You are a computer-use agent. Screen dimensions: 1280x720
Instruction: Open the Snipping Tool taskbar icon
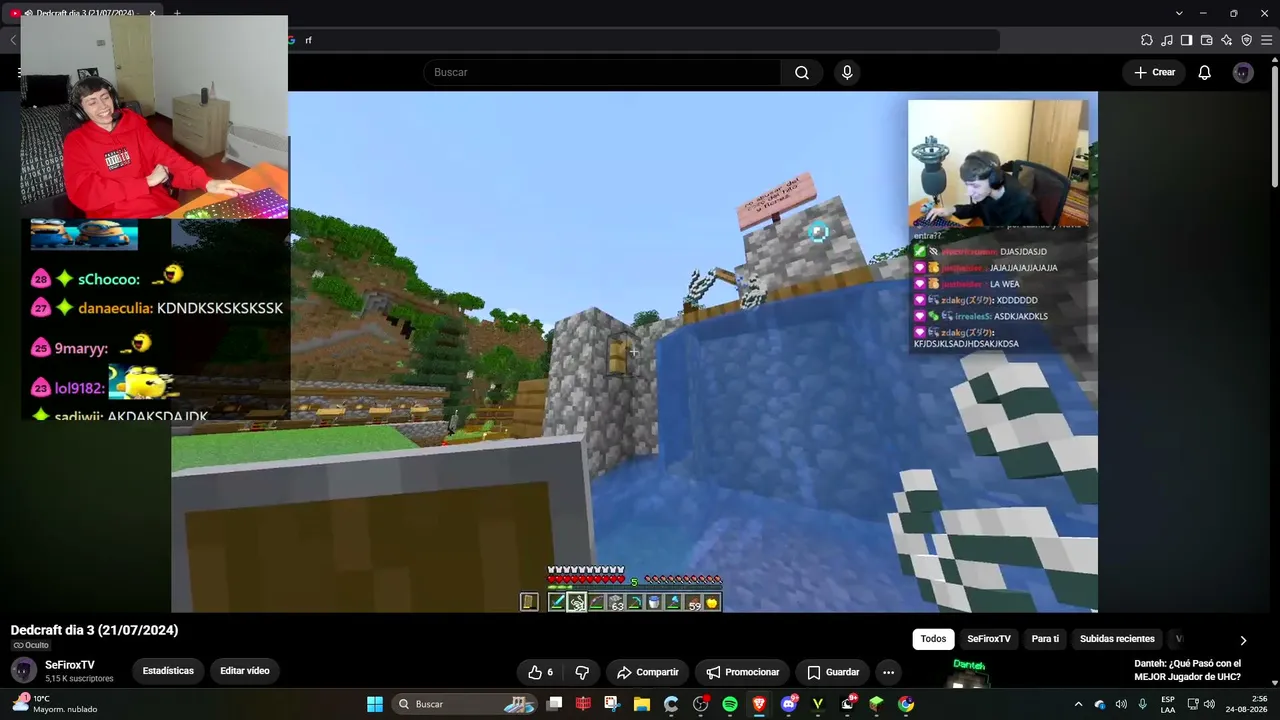612,704
